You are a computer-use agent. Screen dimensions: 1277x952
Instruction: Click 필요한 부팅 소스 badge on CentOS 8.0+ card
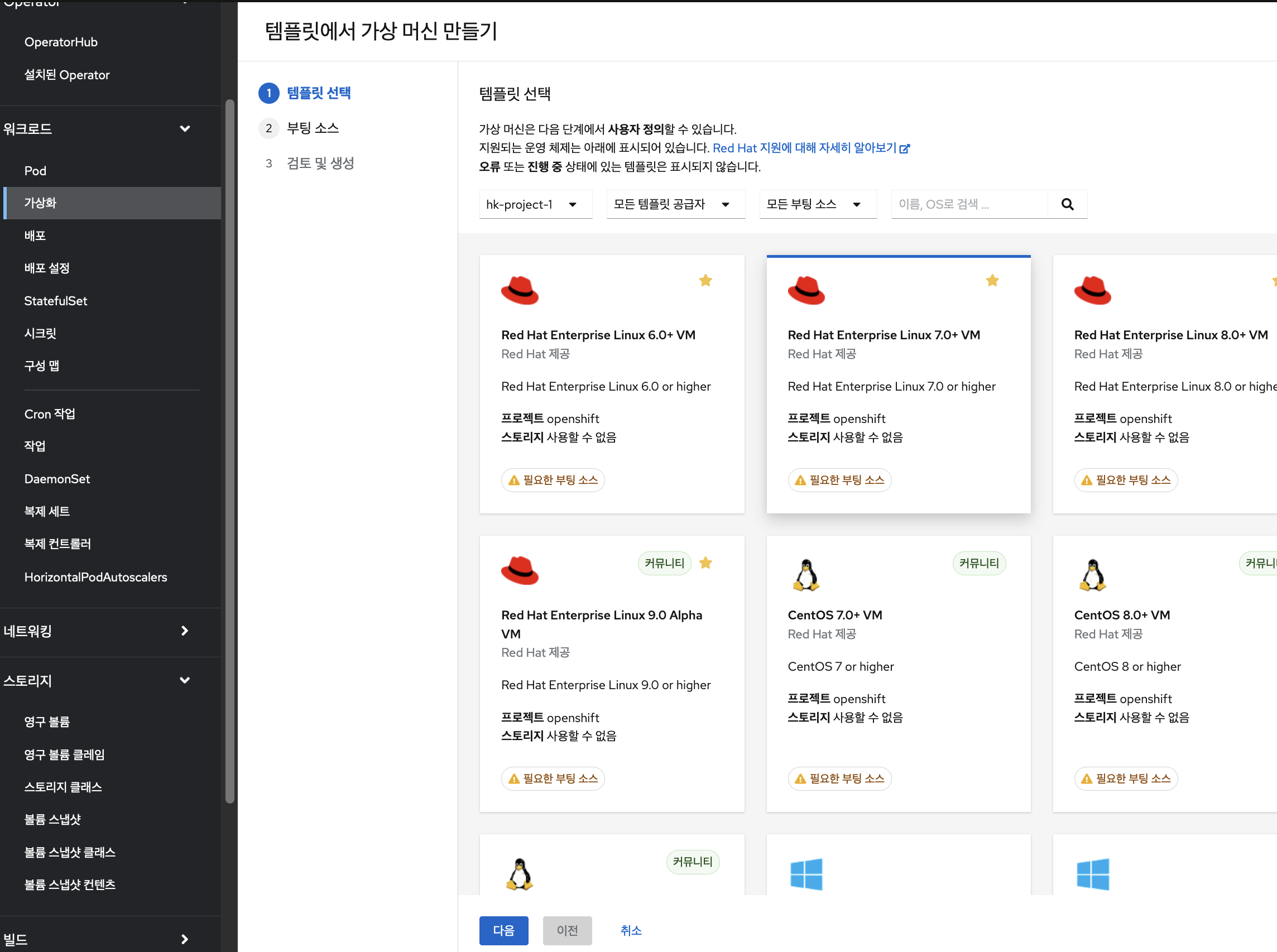(1126, 778)
